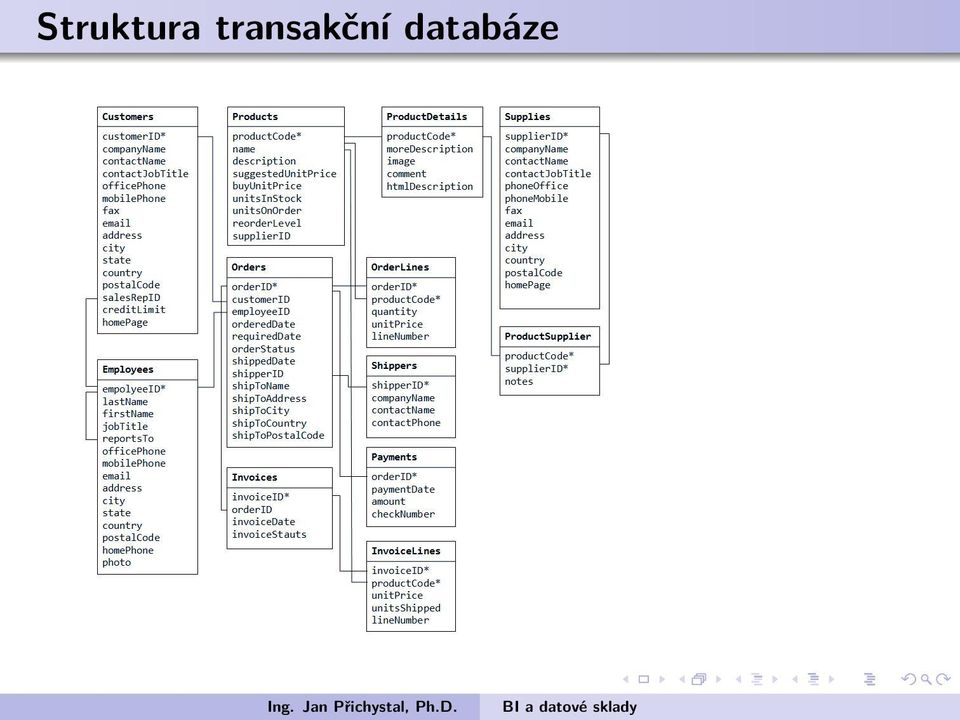Select the ProductSupplier table header

click(x=549, y=336)
